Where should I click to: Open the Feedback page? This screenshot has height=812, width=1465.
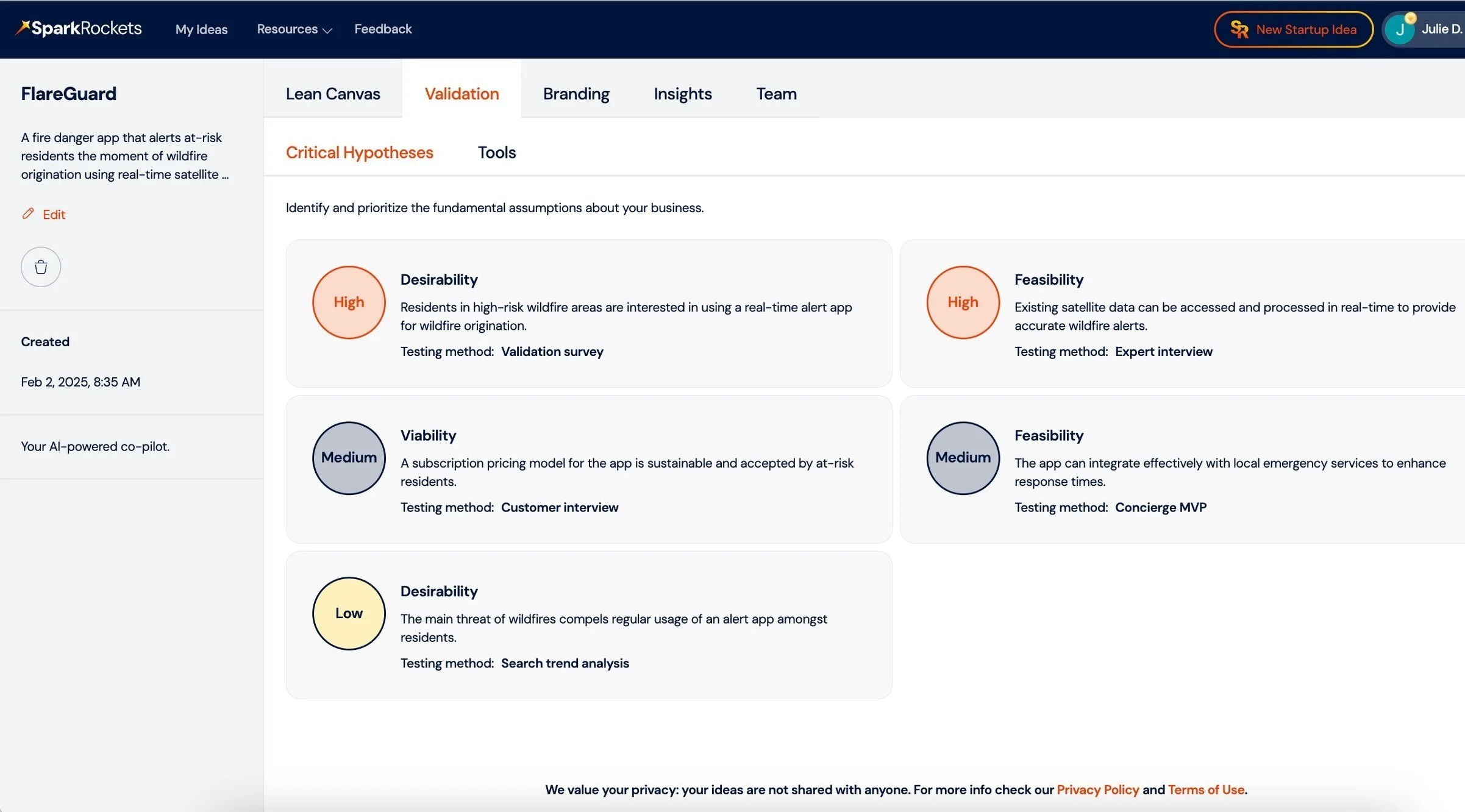point(383,29)
